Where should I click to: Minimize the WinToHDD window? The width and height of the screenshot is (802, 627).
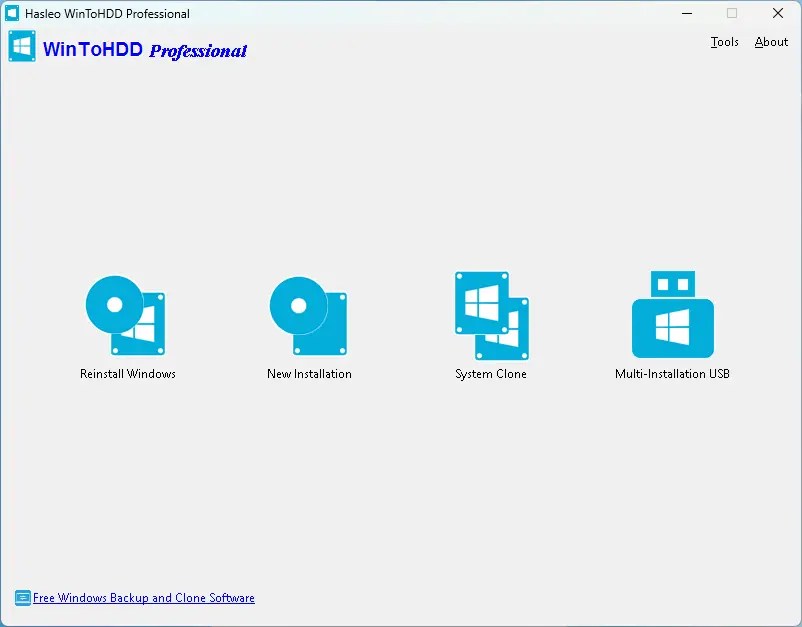click(687, 14)
